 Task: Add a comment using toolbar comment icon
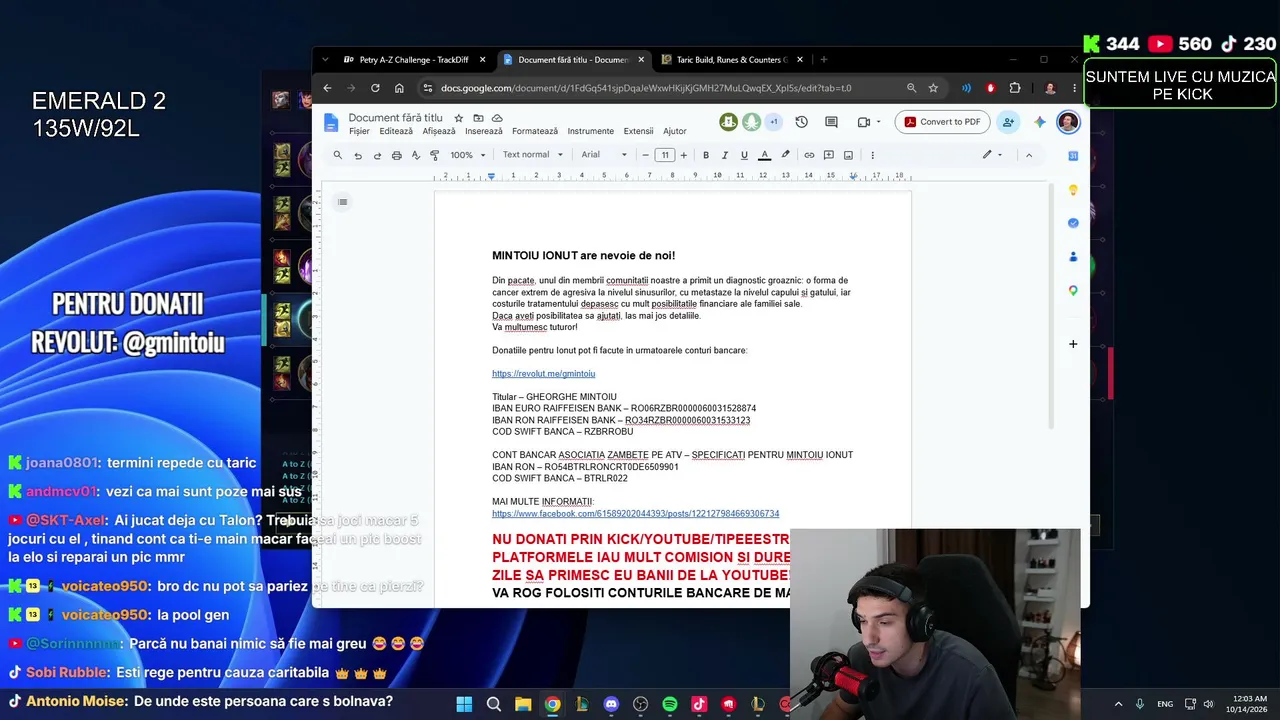click(x=828, y=155)
